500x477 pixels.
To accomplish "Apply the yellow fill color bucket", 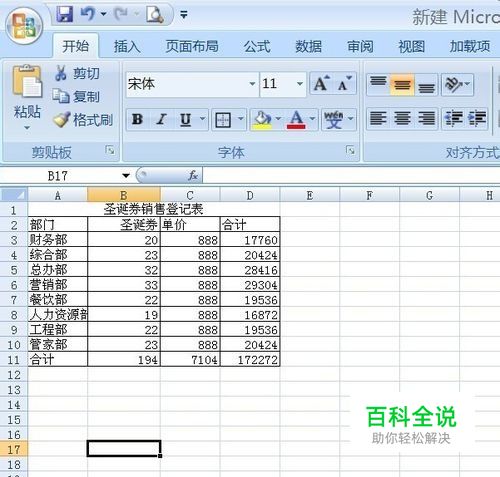I will [x=262, y=119].
